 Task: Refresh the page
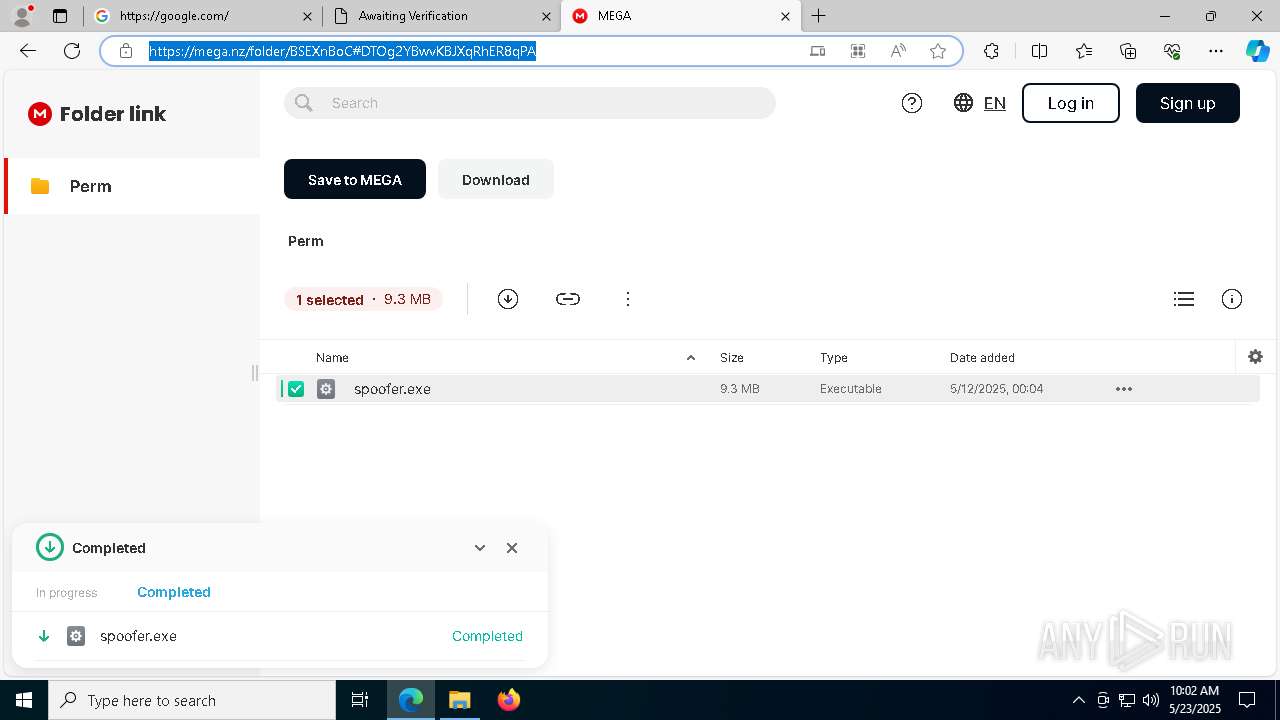(x=72, y=51)
